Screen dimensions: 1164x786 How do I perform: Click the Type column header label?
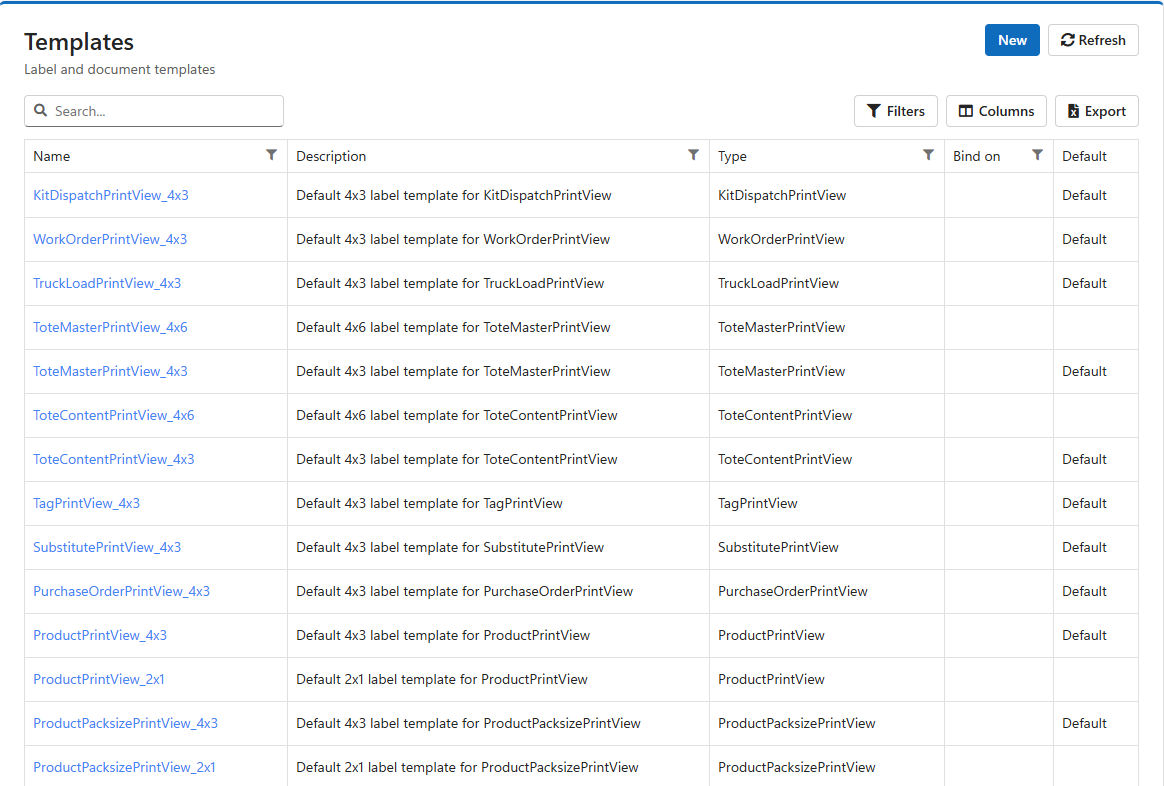click(x=732, y=157)
